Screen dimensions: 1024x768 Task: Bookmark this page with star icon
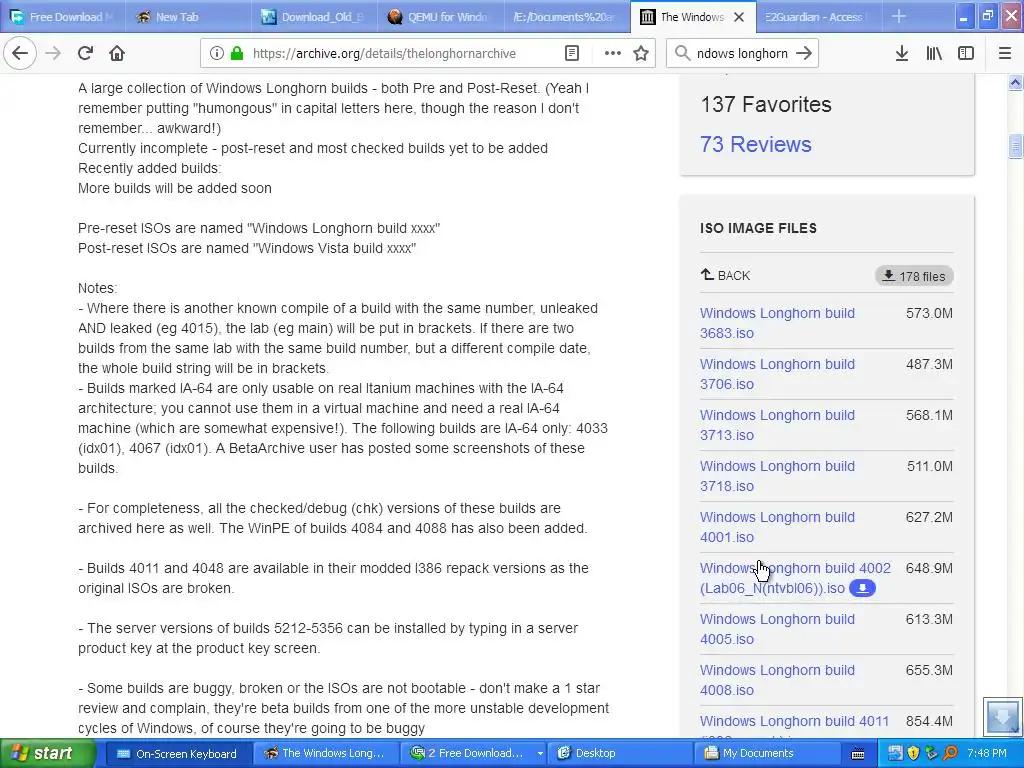point(641,53)
